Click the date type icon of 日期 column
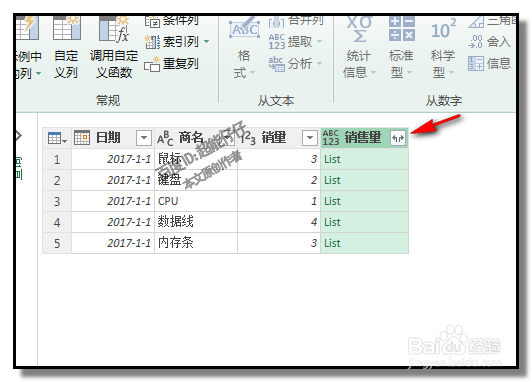Viewport: 532px width, 382px height. [x=82, y=137]
